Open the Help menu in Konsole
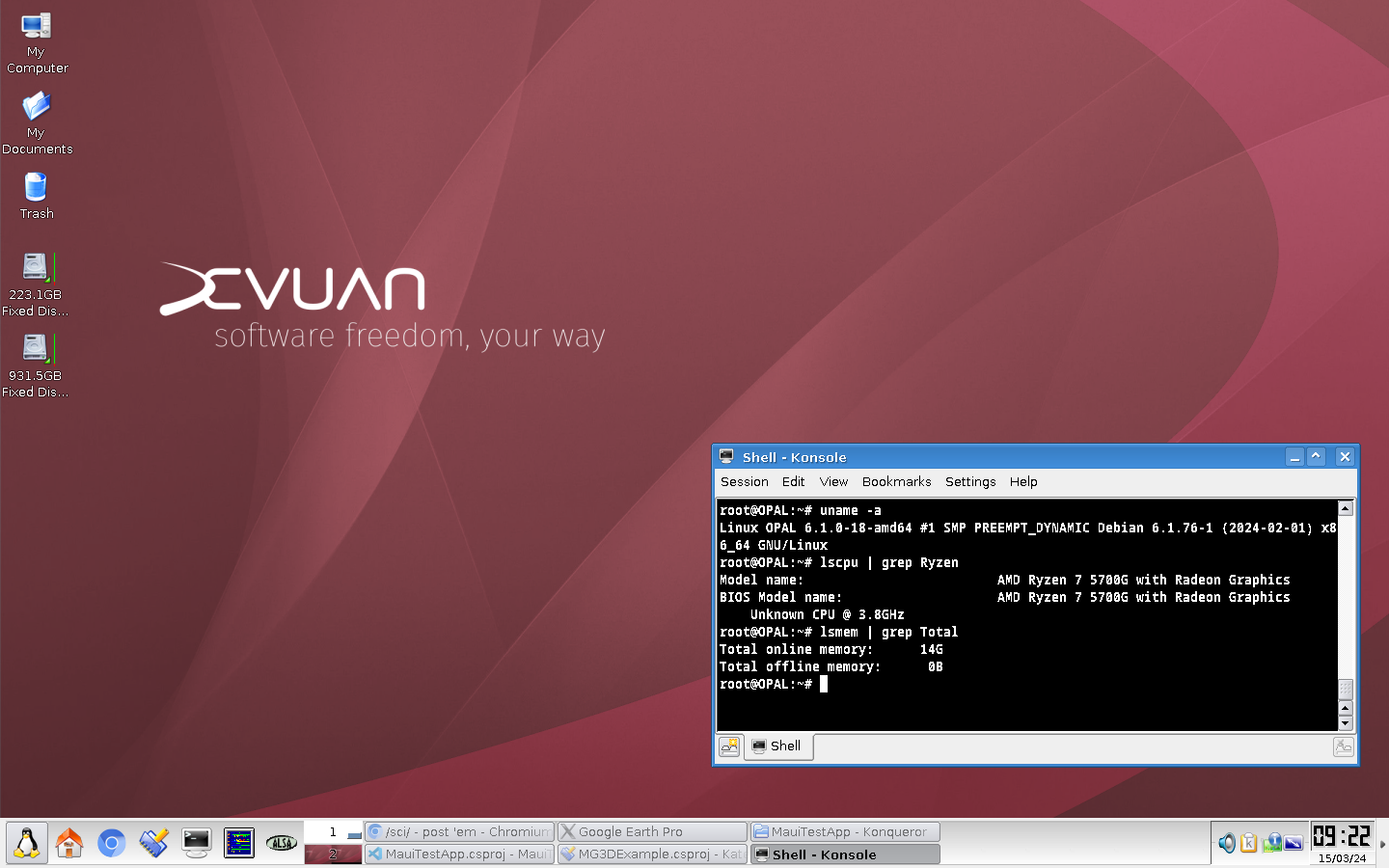Screen dimensions: 1389x868 pyautogui.click(x=1023, y=482)
